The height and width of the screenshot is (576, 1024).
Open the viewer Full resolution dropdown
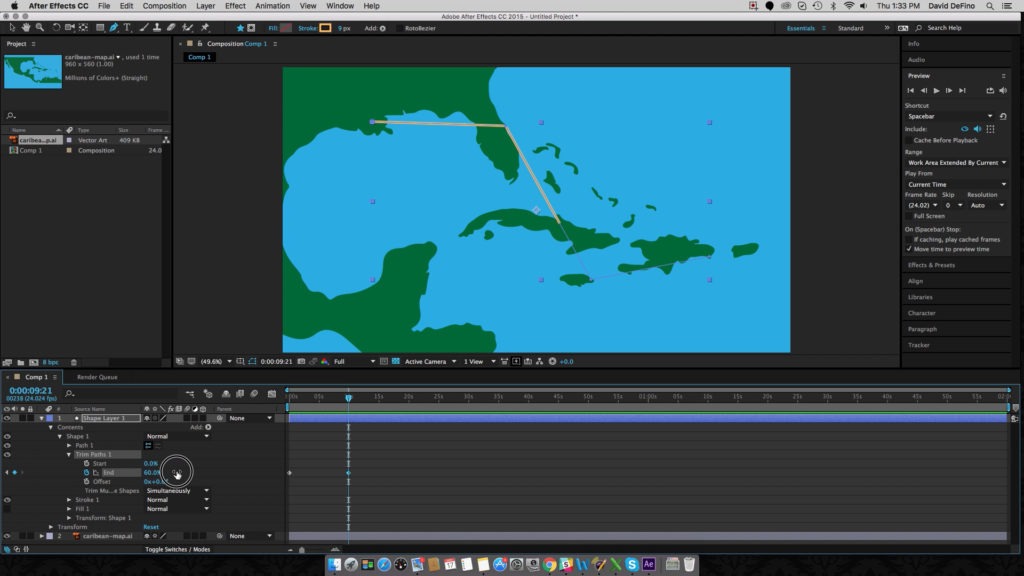click(355, 361)
